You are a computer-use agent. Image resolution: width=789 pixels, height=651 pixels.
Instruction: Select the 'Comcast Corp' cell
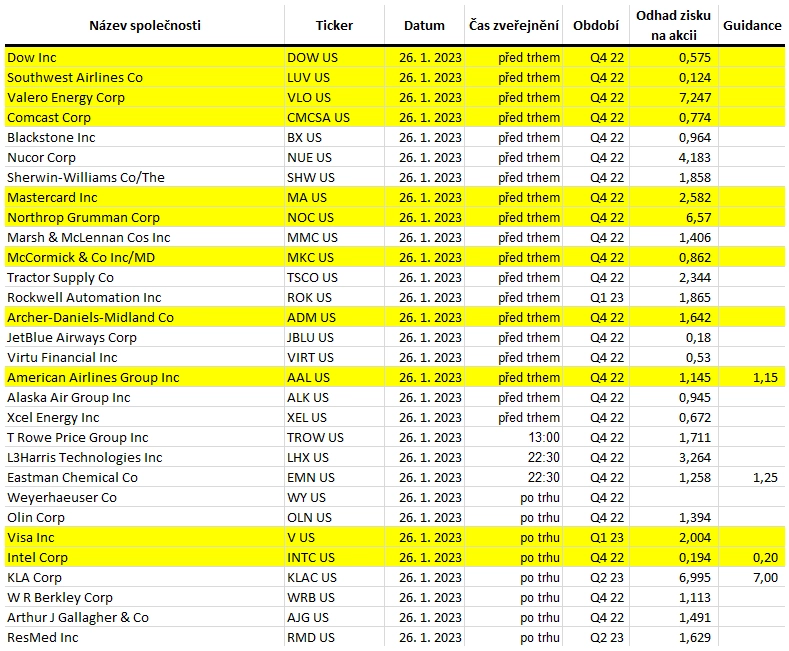click(x=144, y=117)
